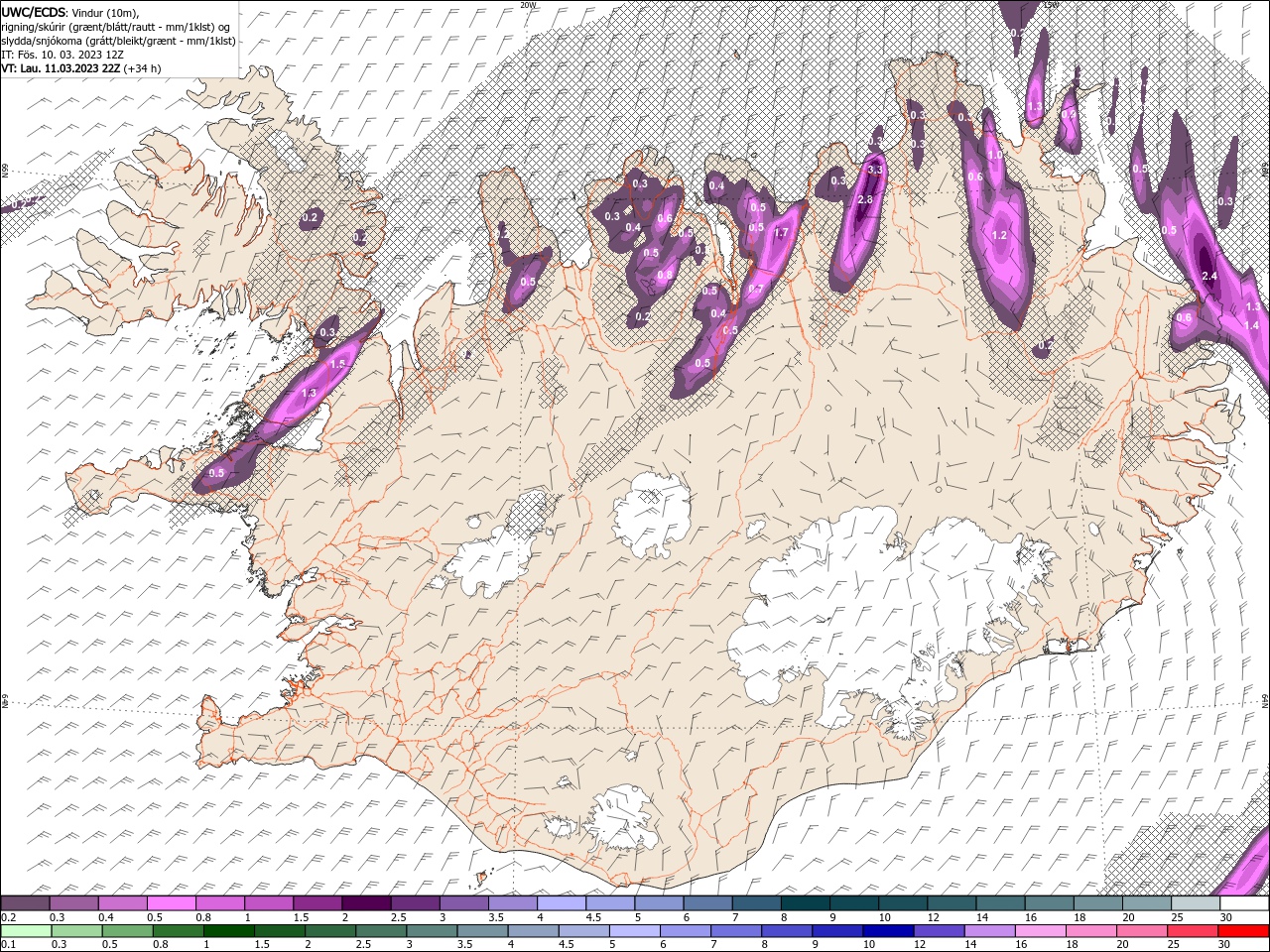The height and width of the screenshot is (952, 1270).
Task: Select the coral red 25 swatch in lower scale
Action: pos(1193,931)
